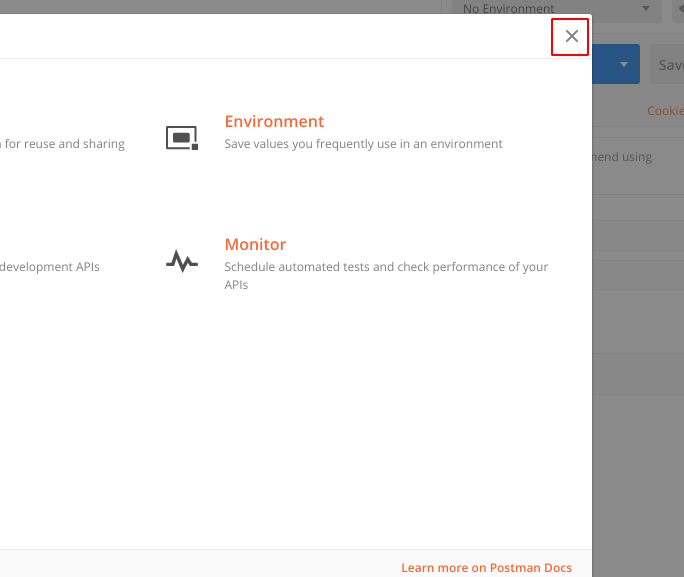This screenshot has height=577, width=684.
Task: Open the Environment heading link
Action: (274, 121)
